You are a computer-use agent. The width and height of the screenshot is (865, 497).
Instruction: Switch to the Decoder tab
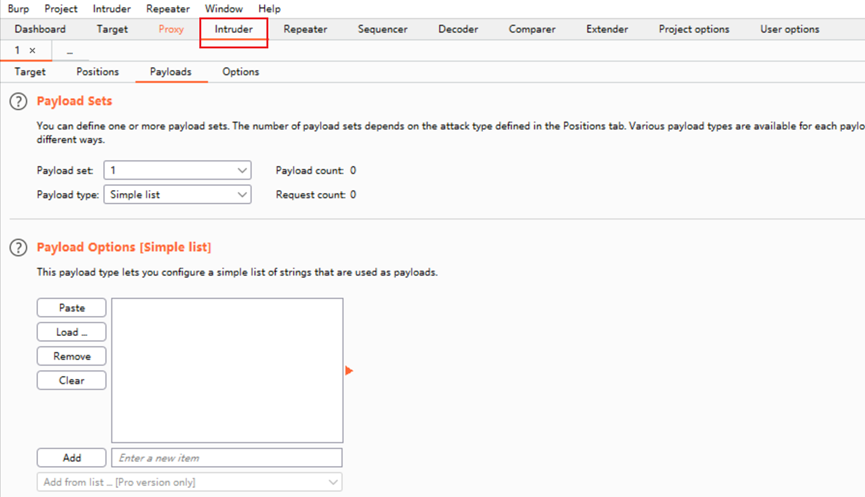[458, 29]
